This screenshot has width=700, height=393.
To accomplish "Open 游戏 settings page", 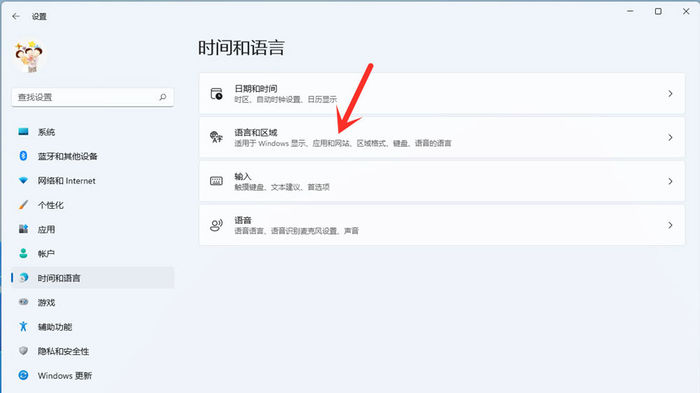I will click(x=92, y=302).
